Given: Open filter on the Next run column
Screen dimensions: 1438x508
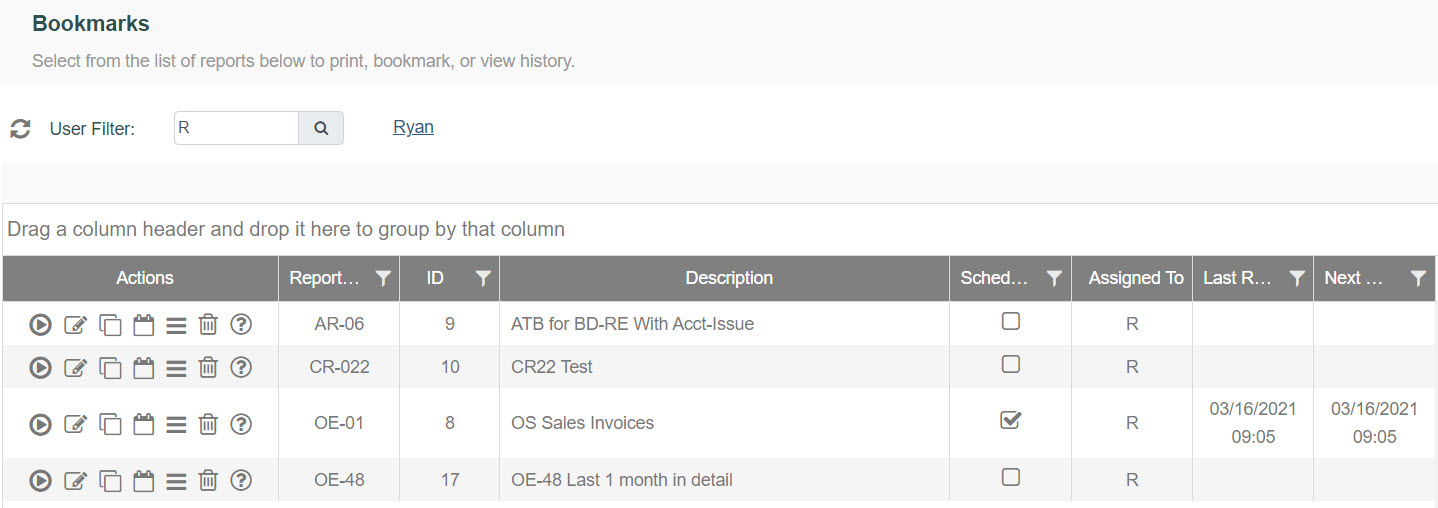Looking at the screenshot, I should [x=1418, y=279].
